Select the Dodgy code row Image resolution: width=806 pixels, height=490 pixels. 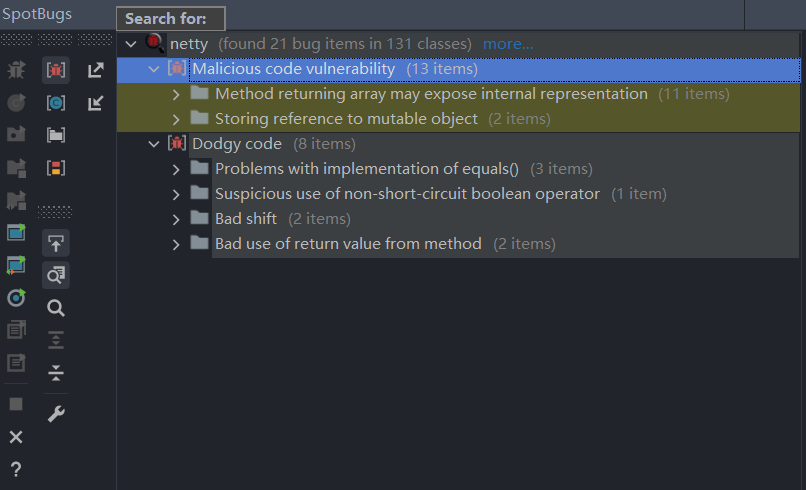click(x=459, y=144)
